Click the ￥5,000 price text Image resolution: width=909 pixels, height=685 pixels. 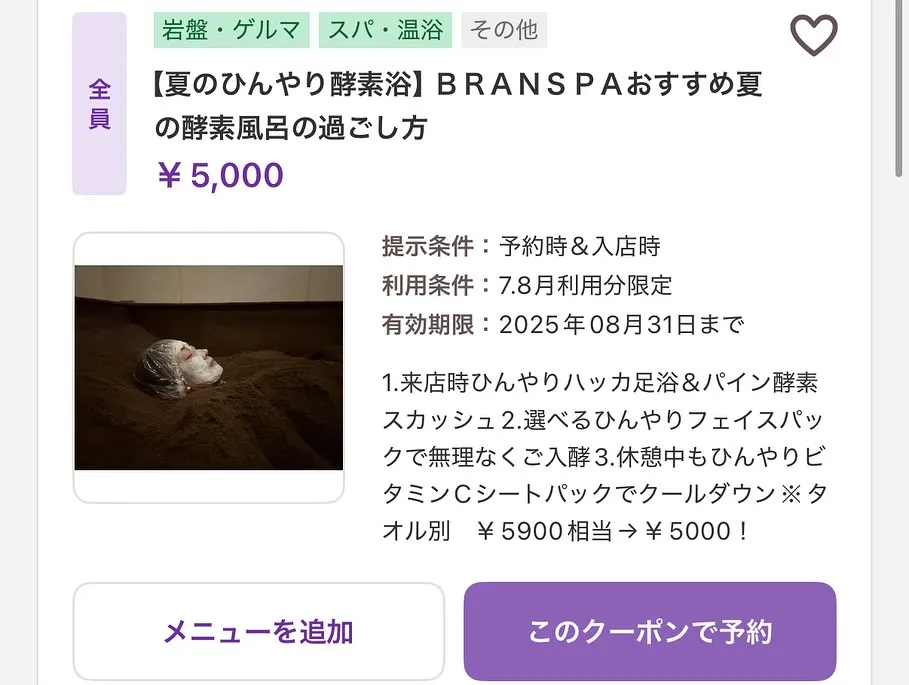pyautogui.click(x=222, y=175)
